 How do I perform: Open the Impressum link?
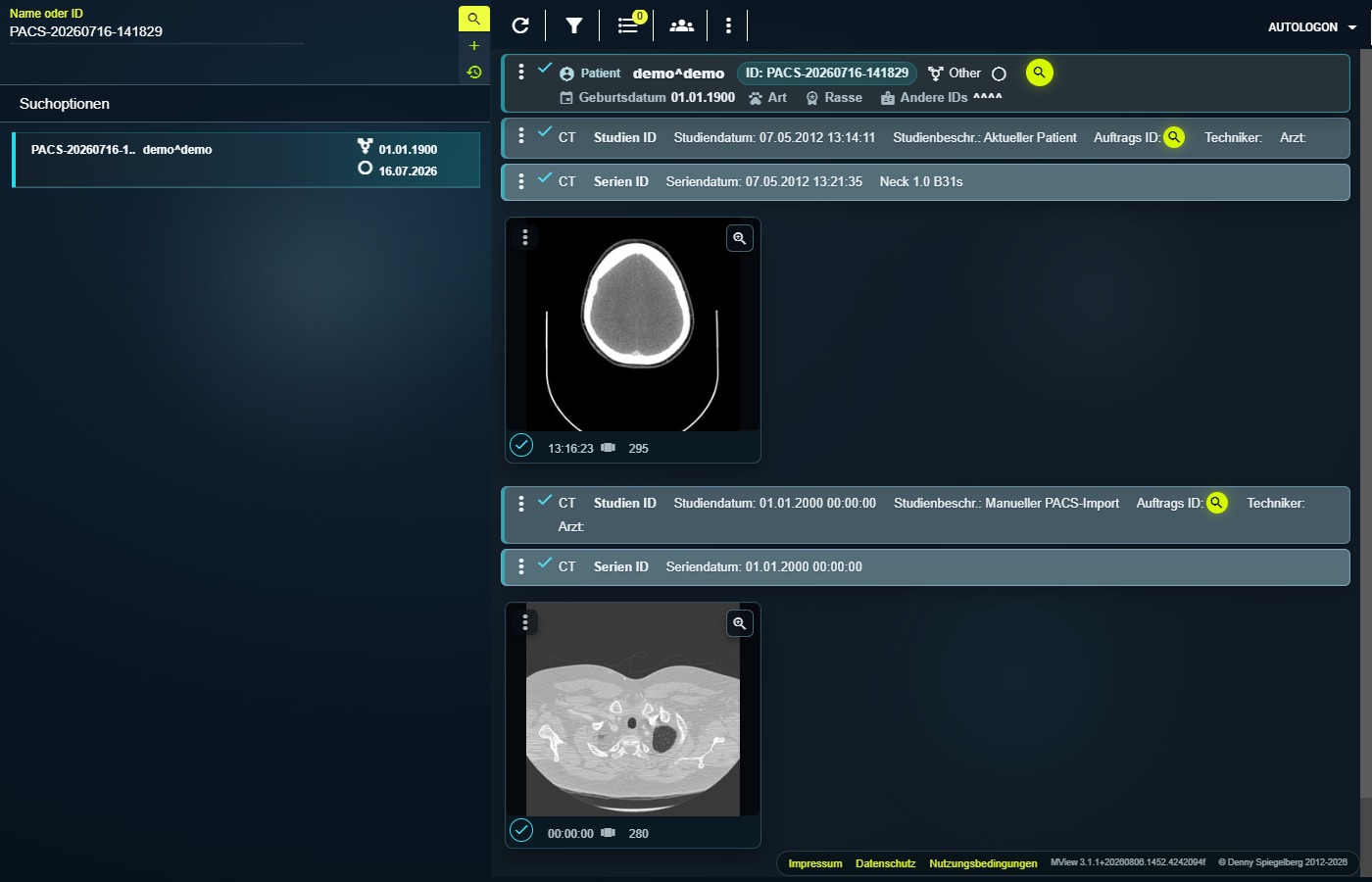(815, 863)
